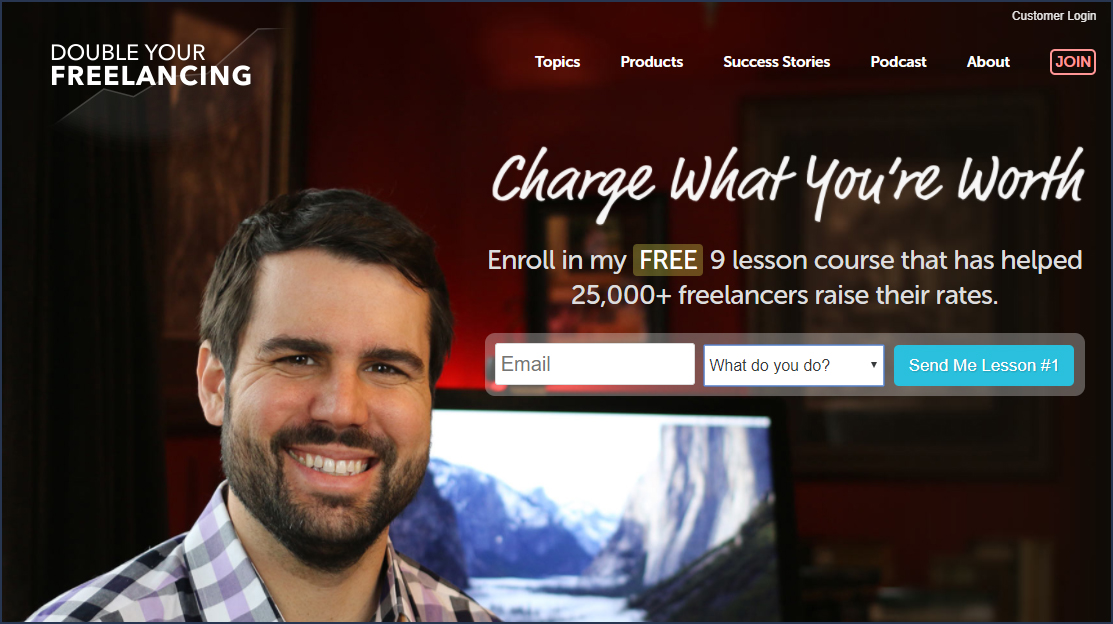Image resolution: width=1113 pixels, height=624 pixels.
Task: Open the Topics menu item
Action: pyautogui.click(x=557, y=62)
